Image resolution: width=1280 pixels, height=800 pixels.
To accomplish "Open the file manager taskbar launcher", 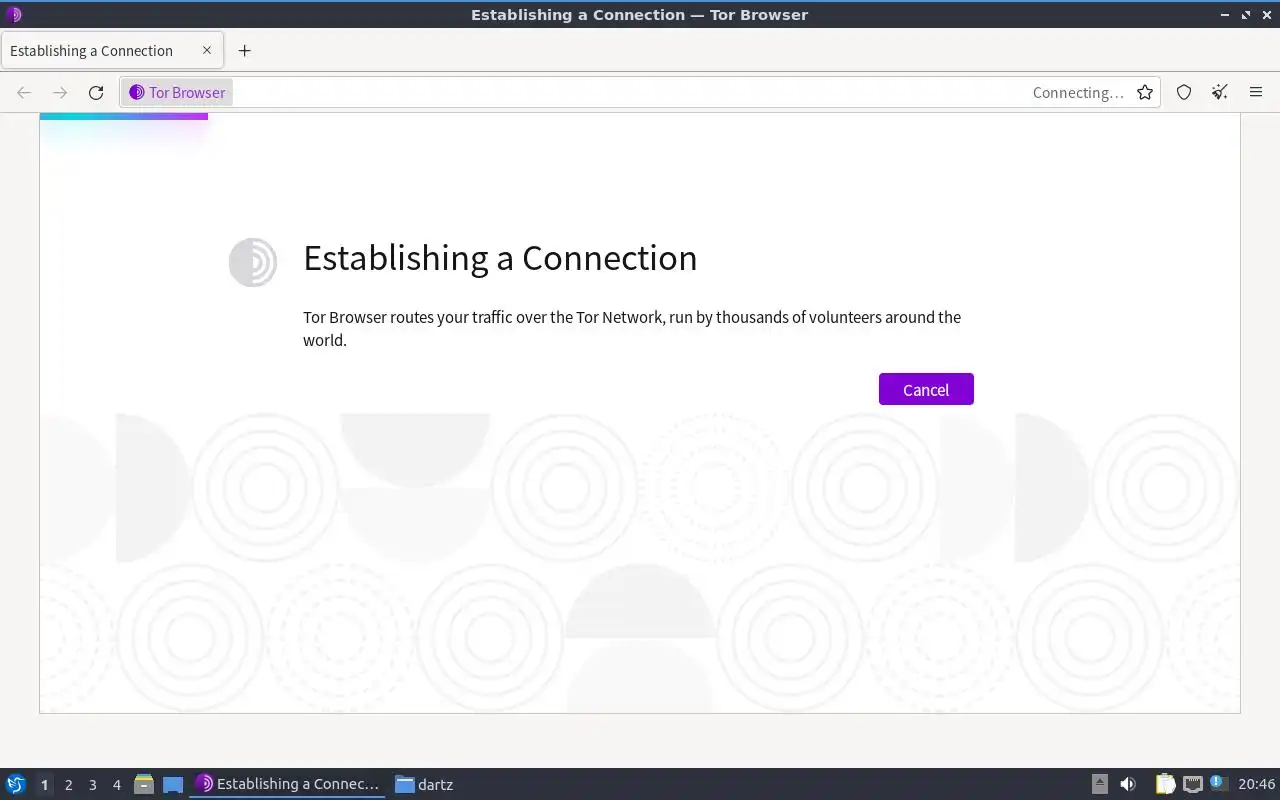I will 144,784.
